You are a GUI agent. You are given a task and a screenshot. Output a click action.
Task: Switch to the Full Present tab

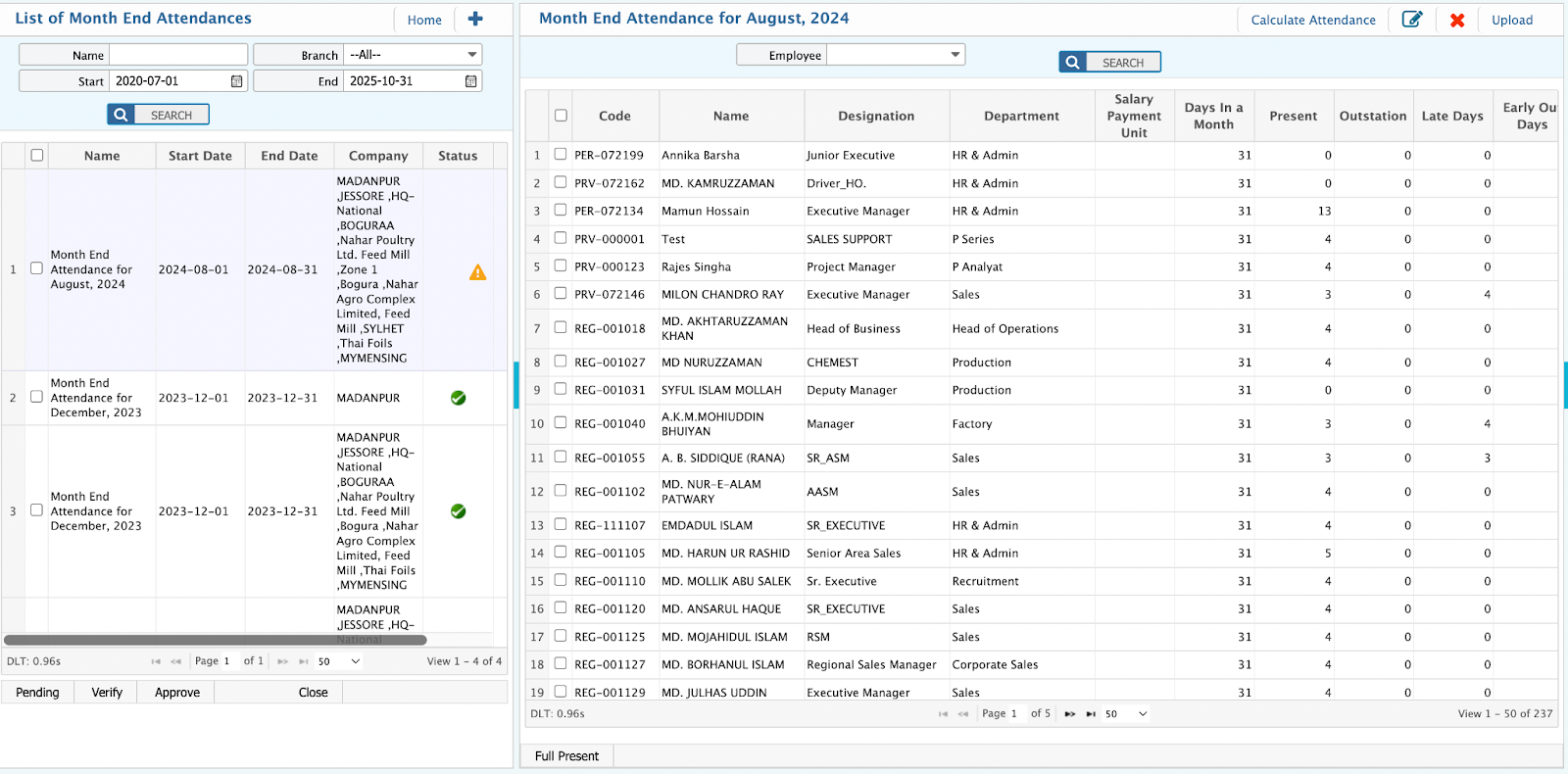(x=566, y=756)
